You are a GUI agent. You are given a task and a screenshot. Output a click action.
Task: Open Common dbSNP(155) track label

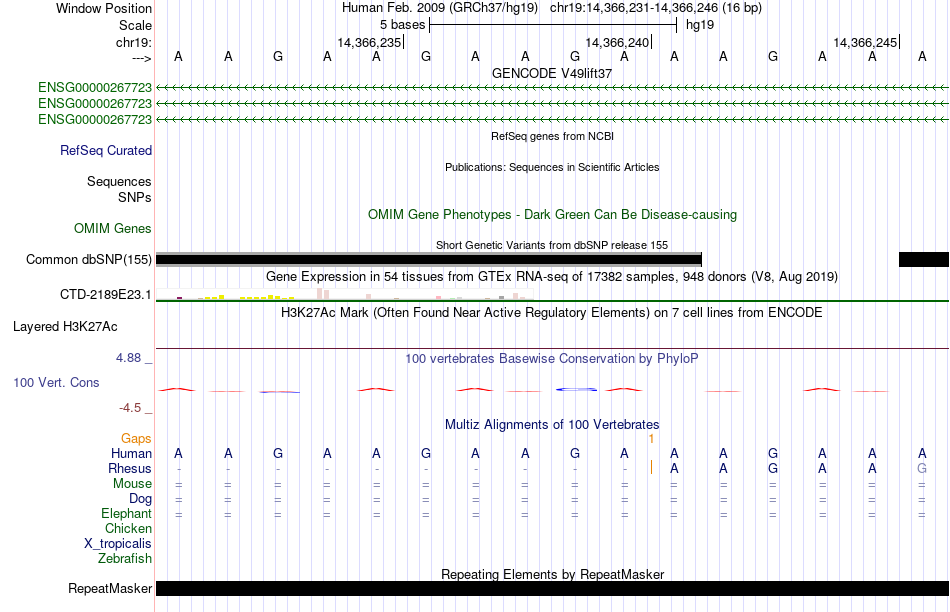point(89,259)
